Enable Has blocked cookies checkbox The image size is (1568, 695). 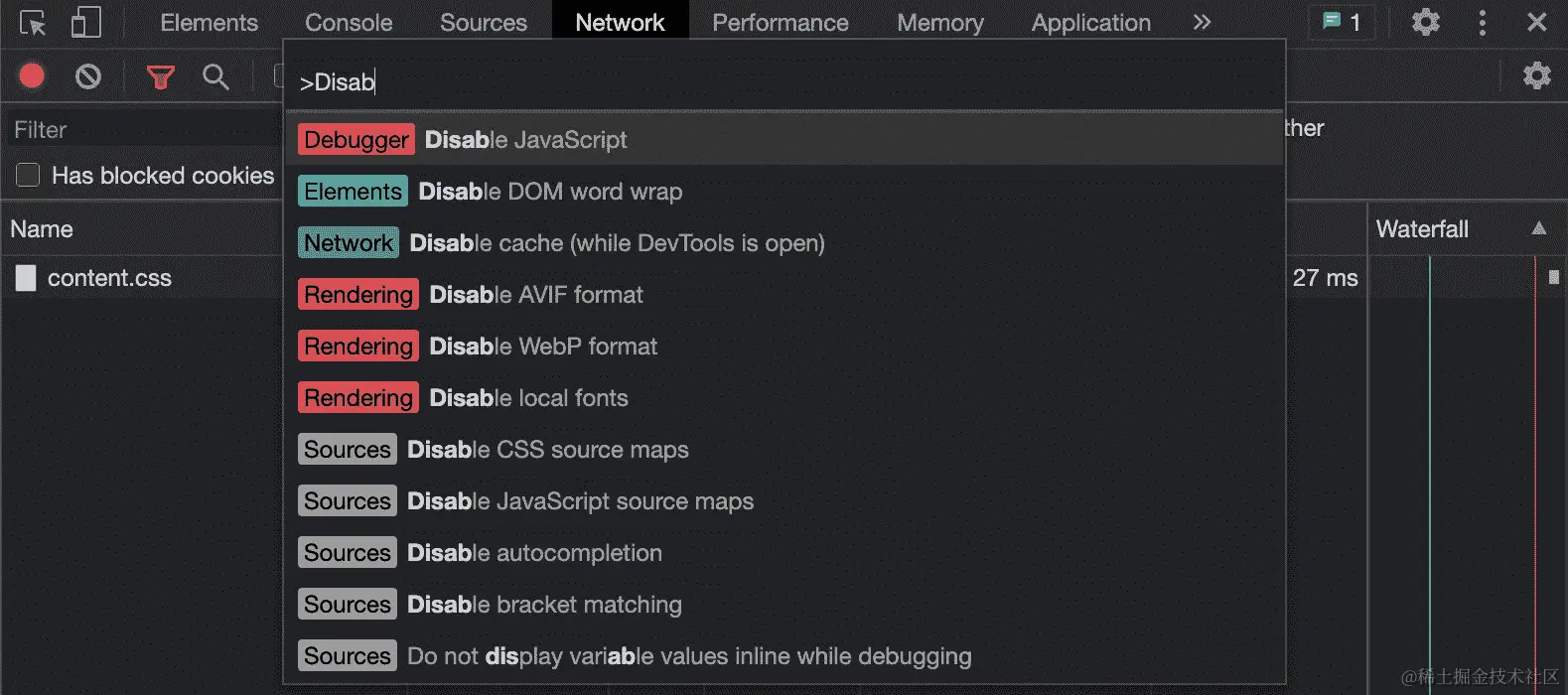pos(28,176)
